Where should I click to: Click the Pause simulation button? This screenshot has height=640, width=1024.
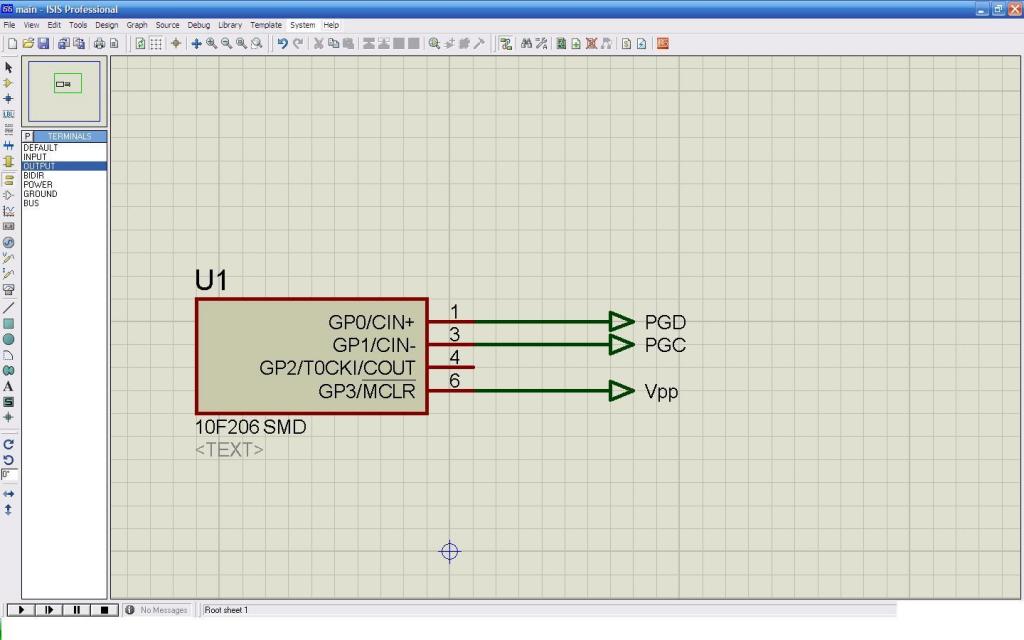coord(76,610)
